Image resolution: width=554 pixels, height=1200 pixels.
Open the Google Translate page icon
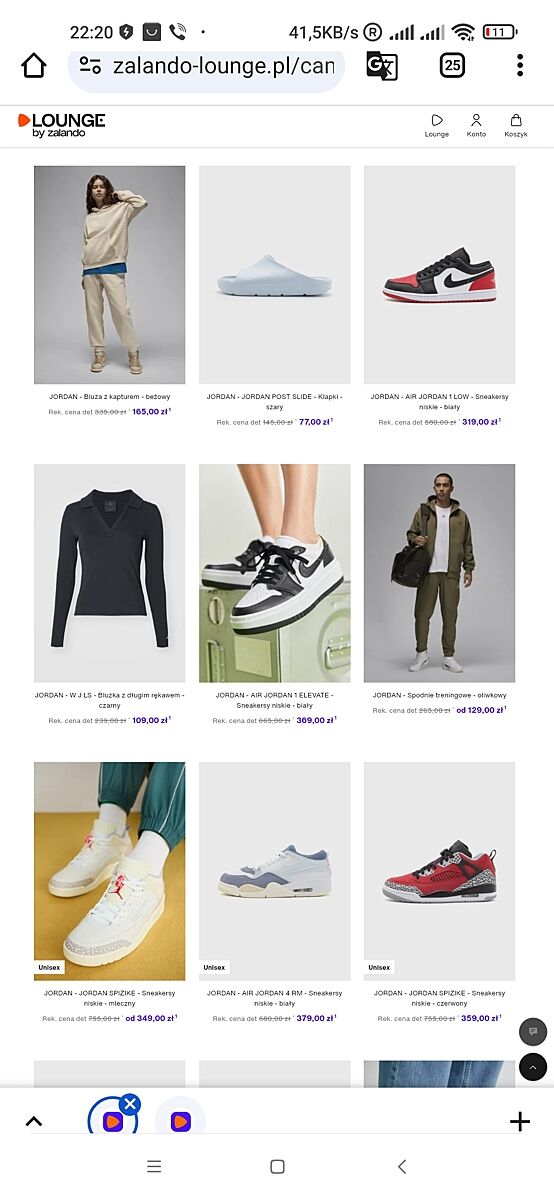click(382, 66)
